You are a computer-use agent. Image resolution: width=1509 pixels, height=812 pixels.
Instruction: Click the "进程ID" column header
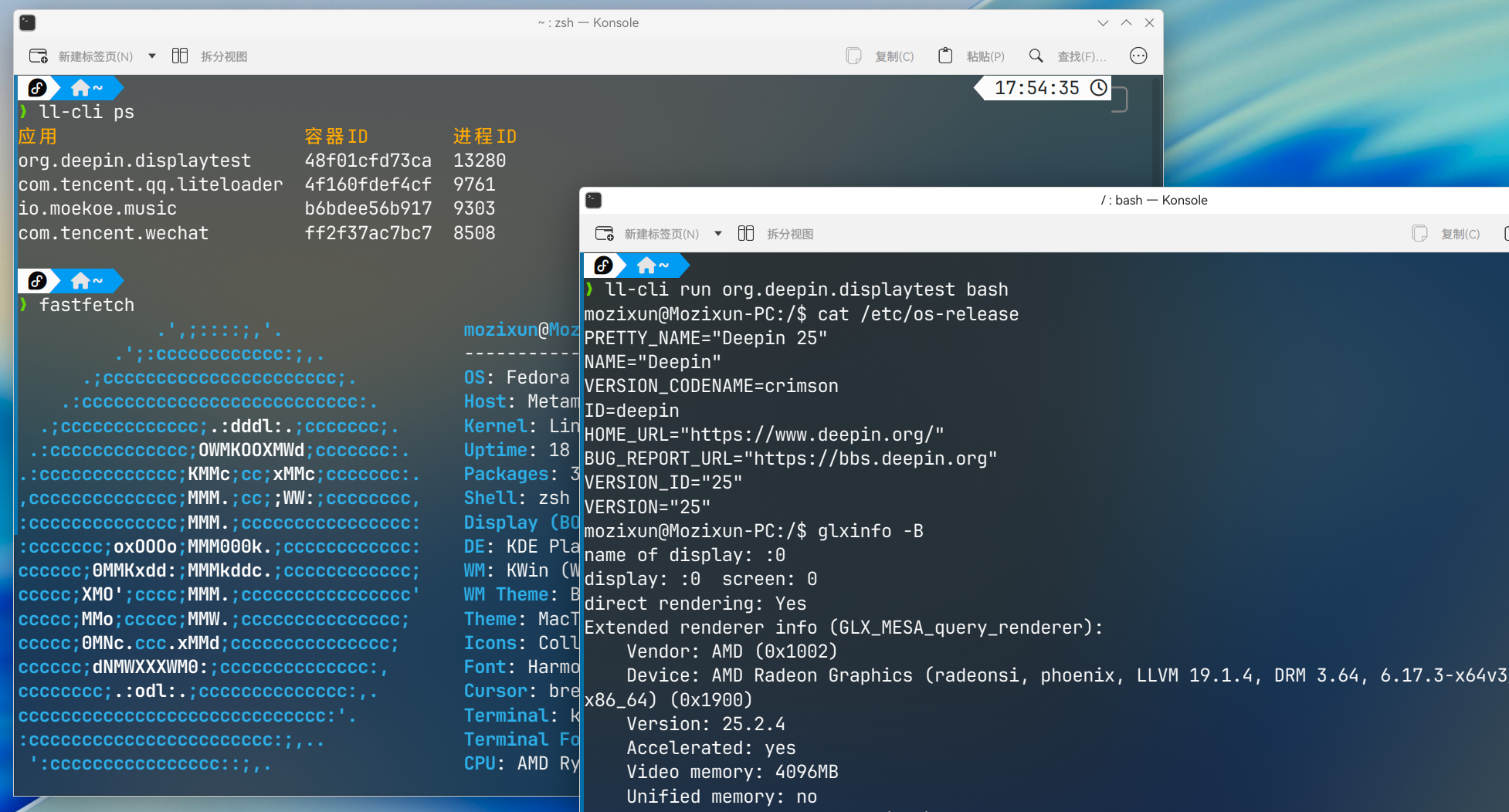[x=485, y=137]
